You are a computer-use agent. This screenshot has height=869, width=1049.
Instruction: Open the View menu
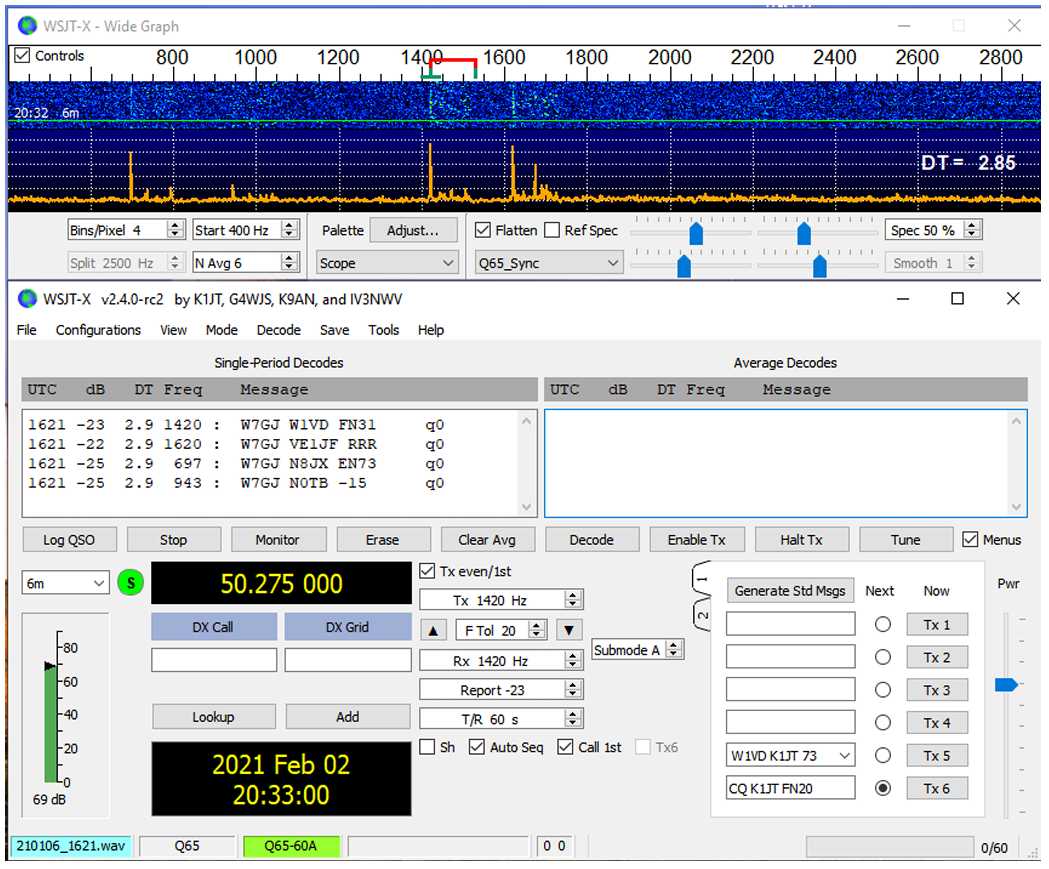(173, 330)
